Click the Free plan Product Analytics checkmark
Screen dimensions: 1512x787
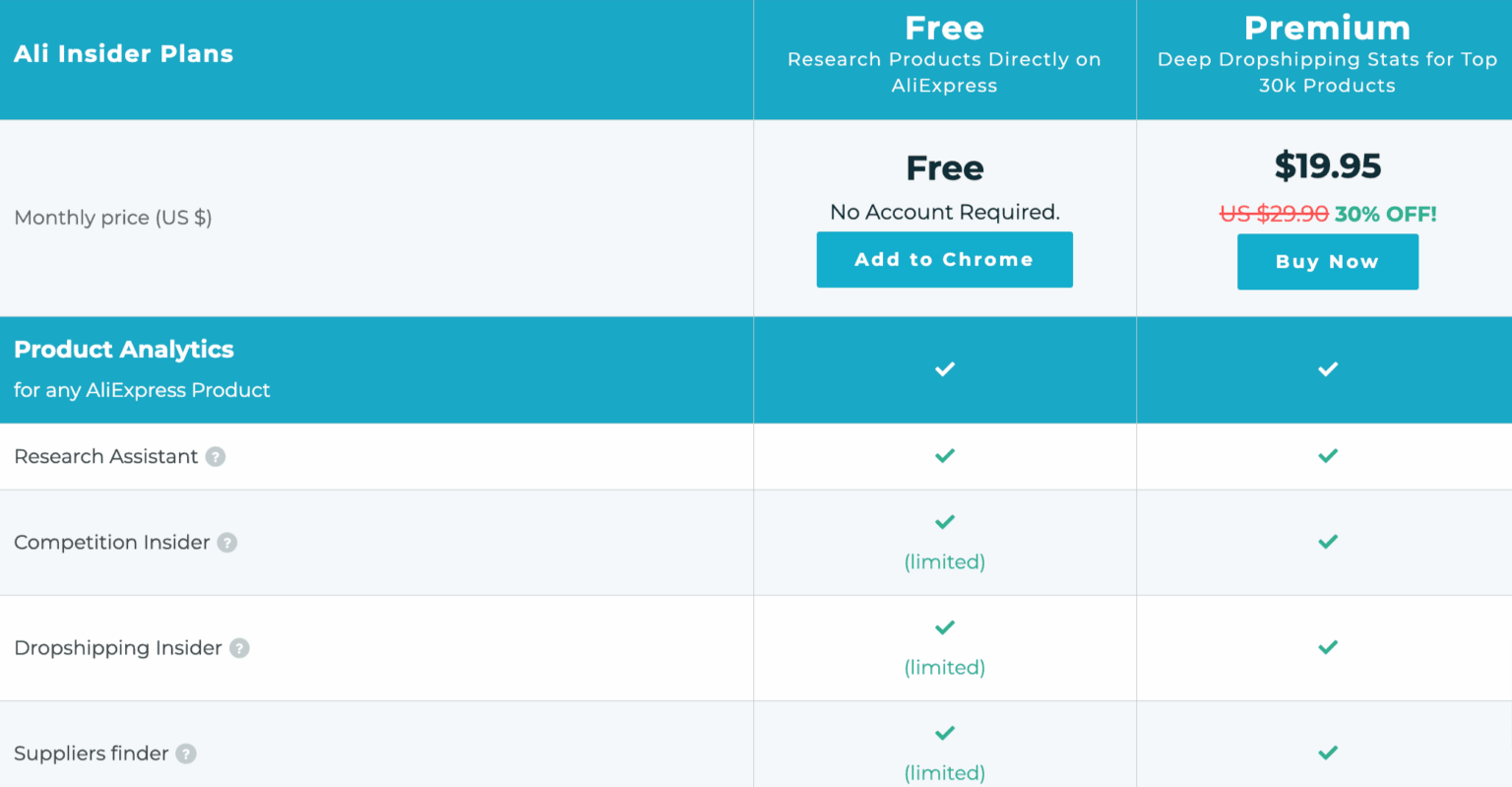click(944, 369)
